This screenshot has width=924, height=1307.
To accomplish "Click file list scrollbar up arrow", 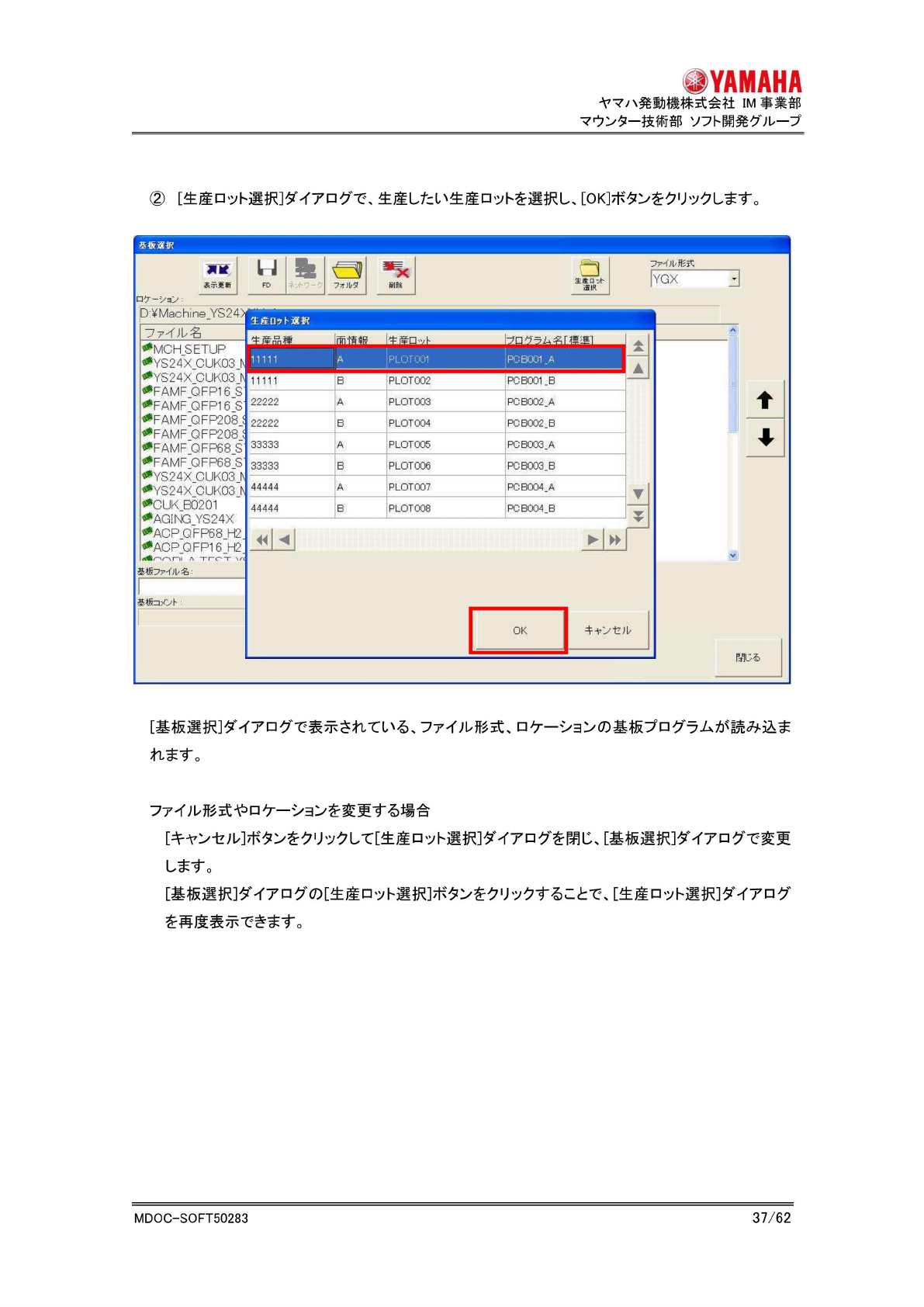I will pos(733,331).
